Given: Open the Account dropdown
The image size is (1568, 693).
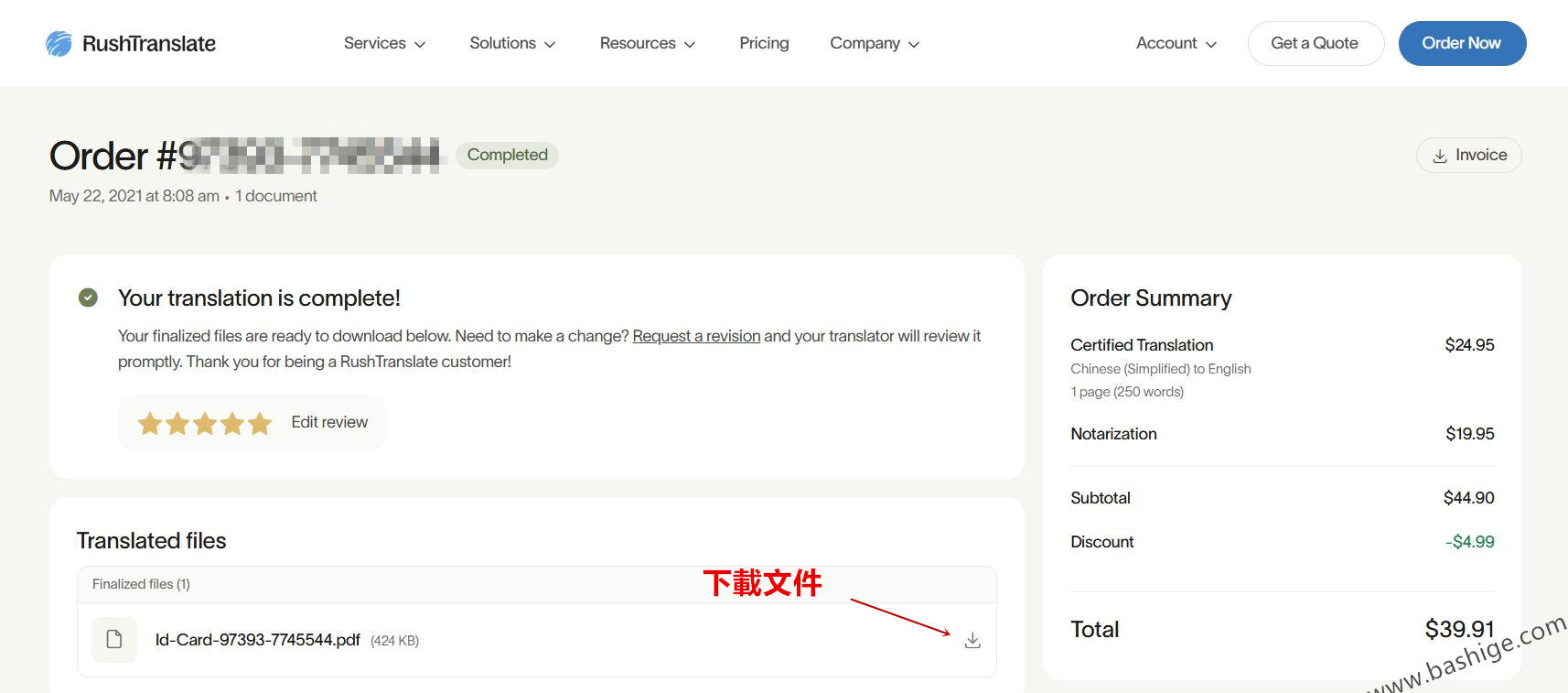Looking at the screenshot, I should (x=1176, y=43).
